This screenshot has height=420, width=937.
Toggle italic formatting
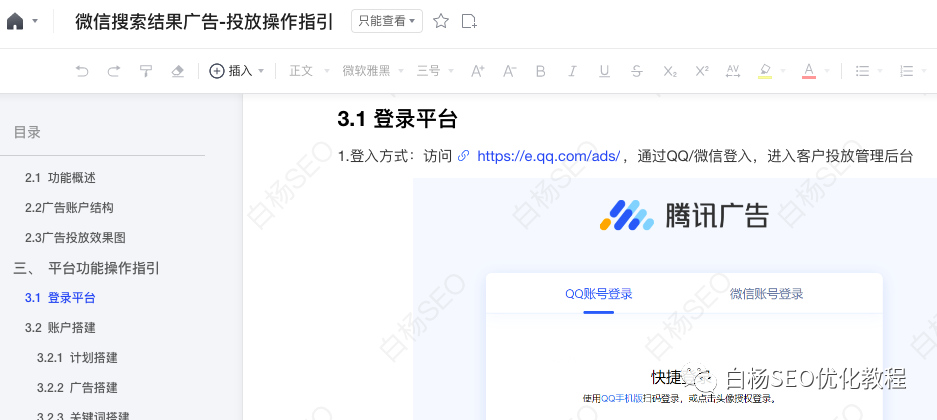coord(572,71)
